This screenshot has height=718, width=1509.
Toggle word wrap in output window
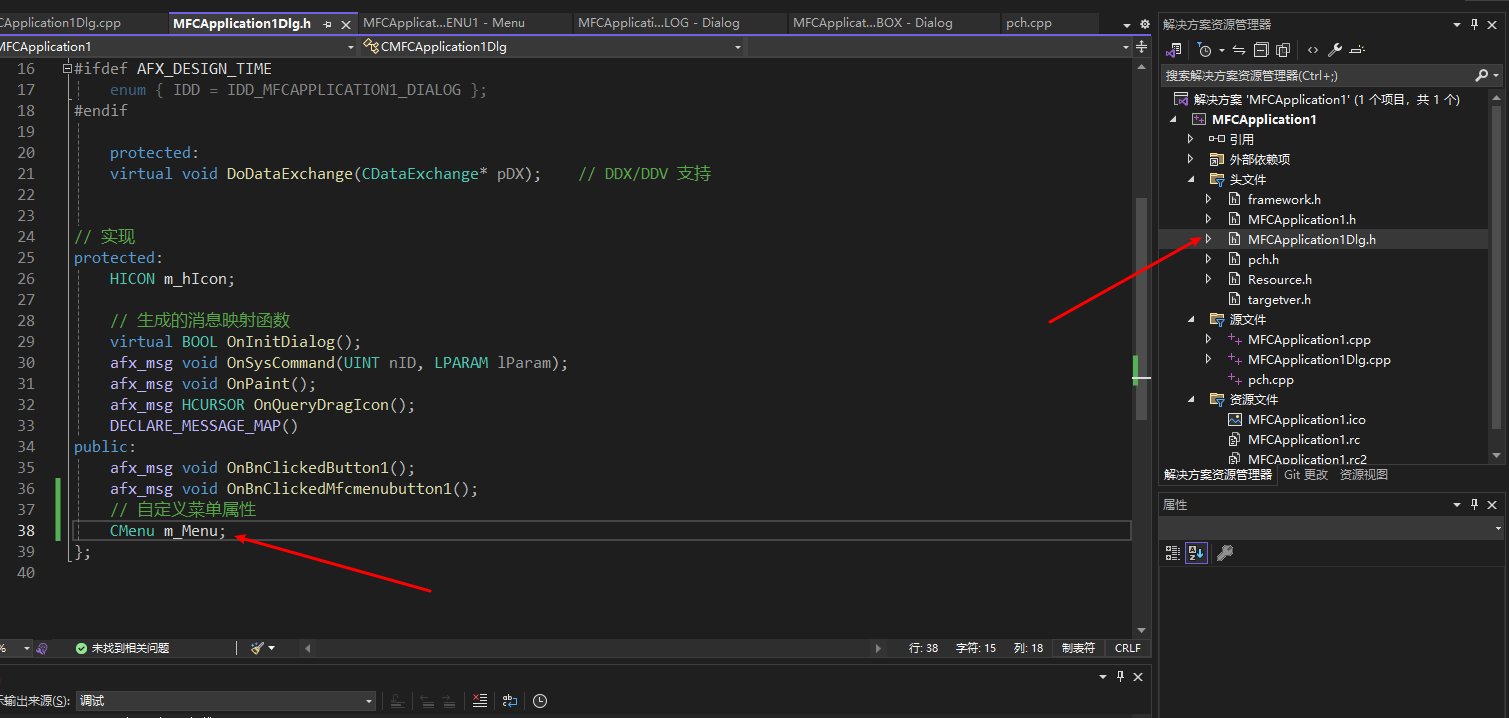510,701
